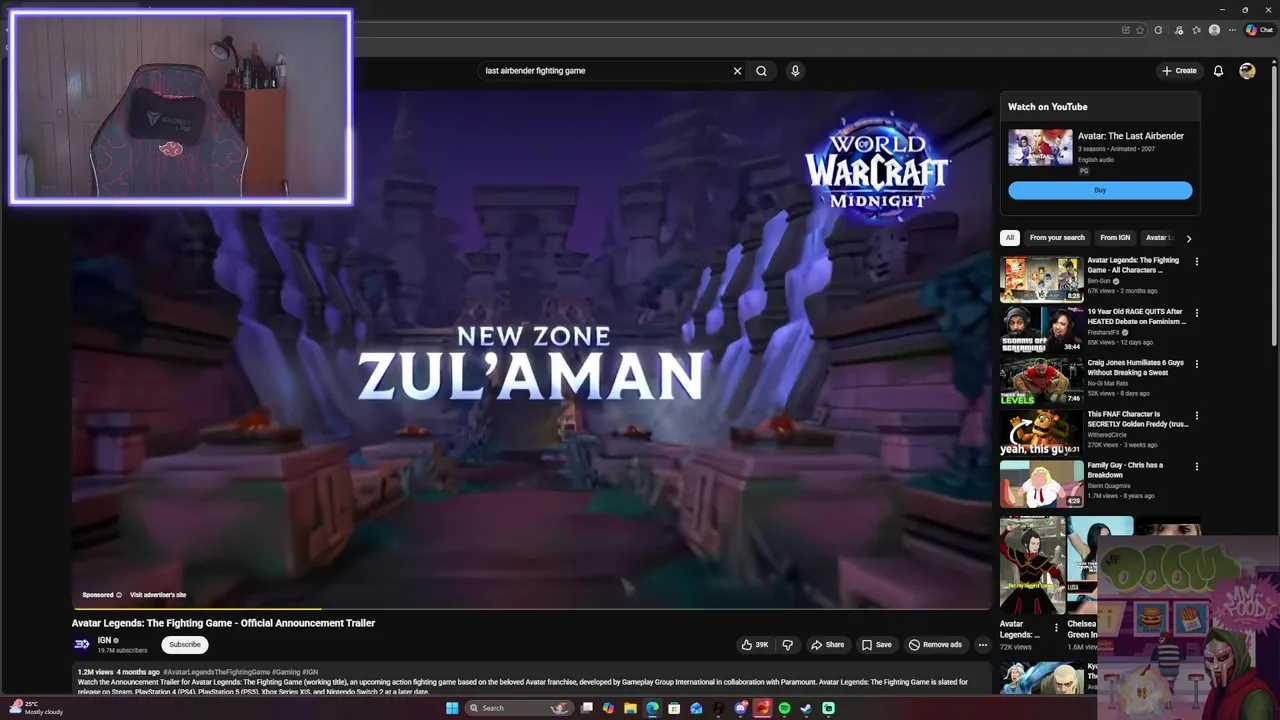
Task: Open Steam from the taskbar
Action: [x=806, y=708]
